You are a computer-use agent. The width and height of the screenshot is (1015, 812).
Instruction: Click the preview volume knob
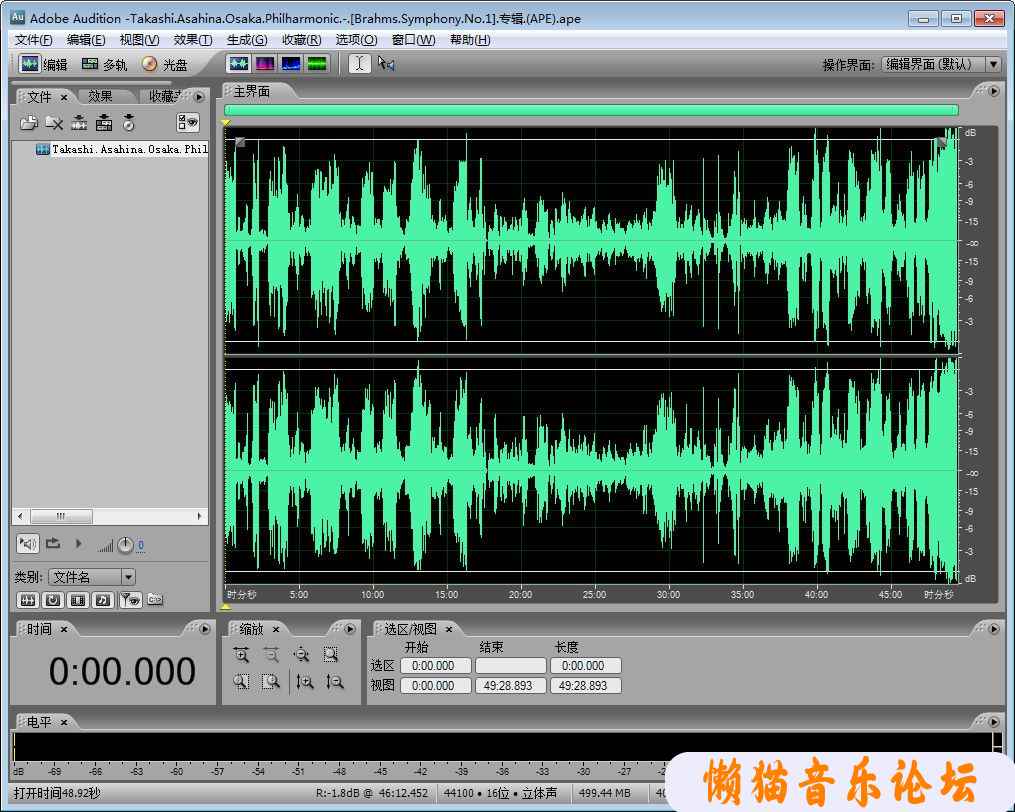click(x=125, y=545)
